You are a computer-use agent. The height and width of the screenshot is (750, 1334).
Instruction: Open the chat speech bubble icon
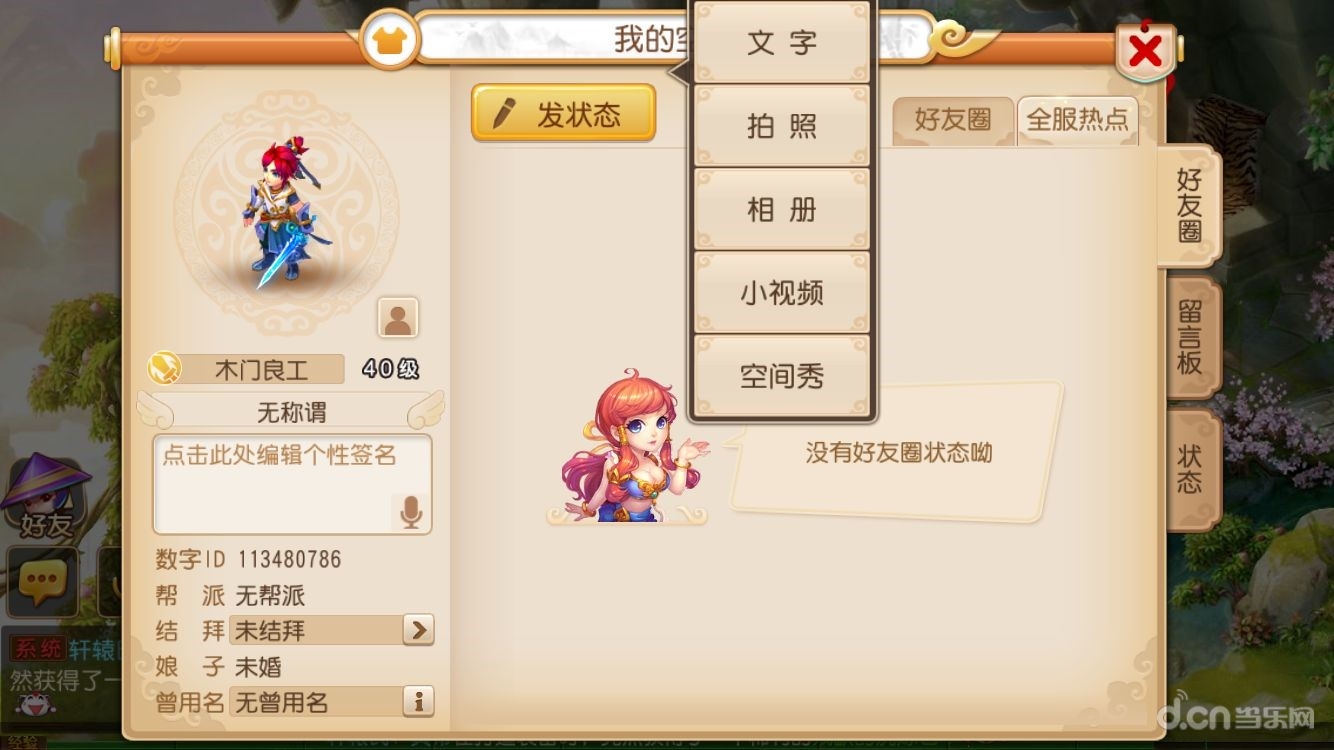point(42,581)
